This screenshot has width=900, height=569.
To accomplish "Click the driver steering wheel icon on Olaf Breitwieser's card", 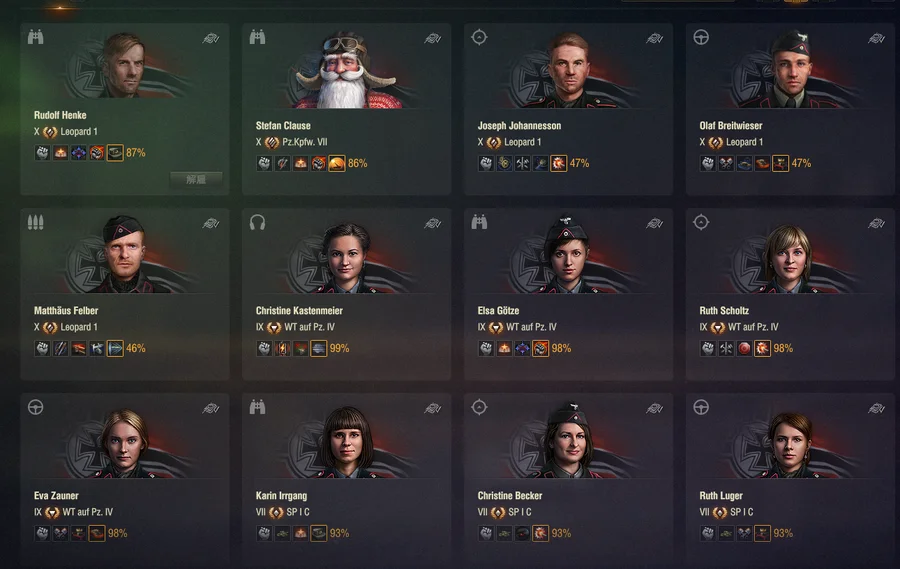I will 701,38.
